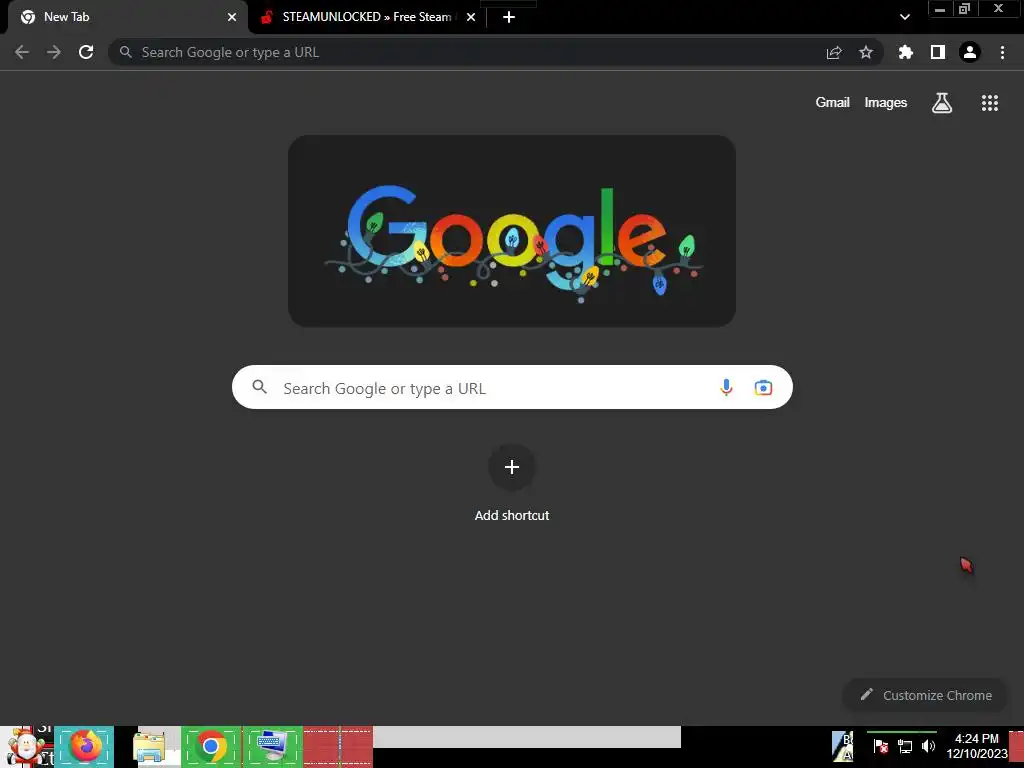The image size is (1024, 768).
Task: Switch to the STEAMUNLOCKED tab
Action: pyautogui.click(x=368, y=17)
